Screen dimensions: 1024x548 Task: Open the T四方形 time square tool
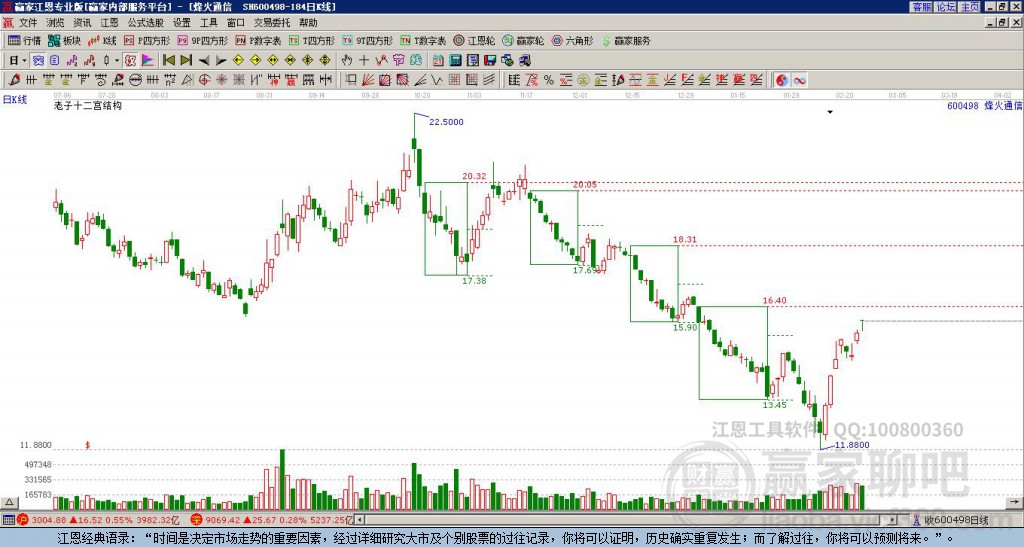[312, 40]
